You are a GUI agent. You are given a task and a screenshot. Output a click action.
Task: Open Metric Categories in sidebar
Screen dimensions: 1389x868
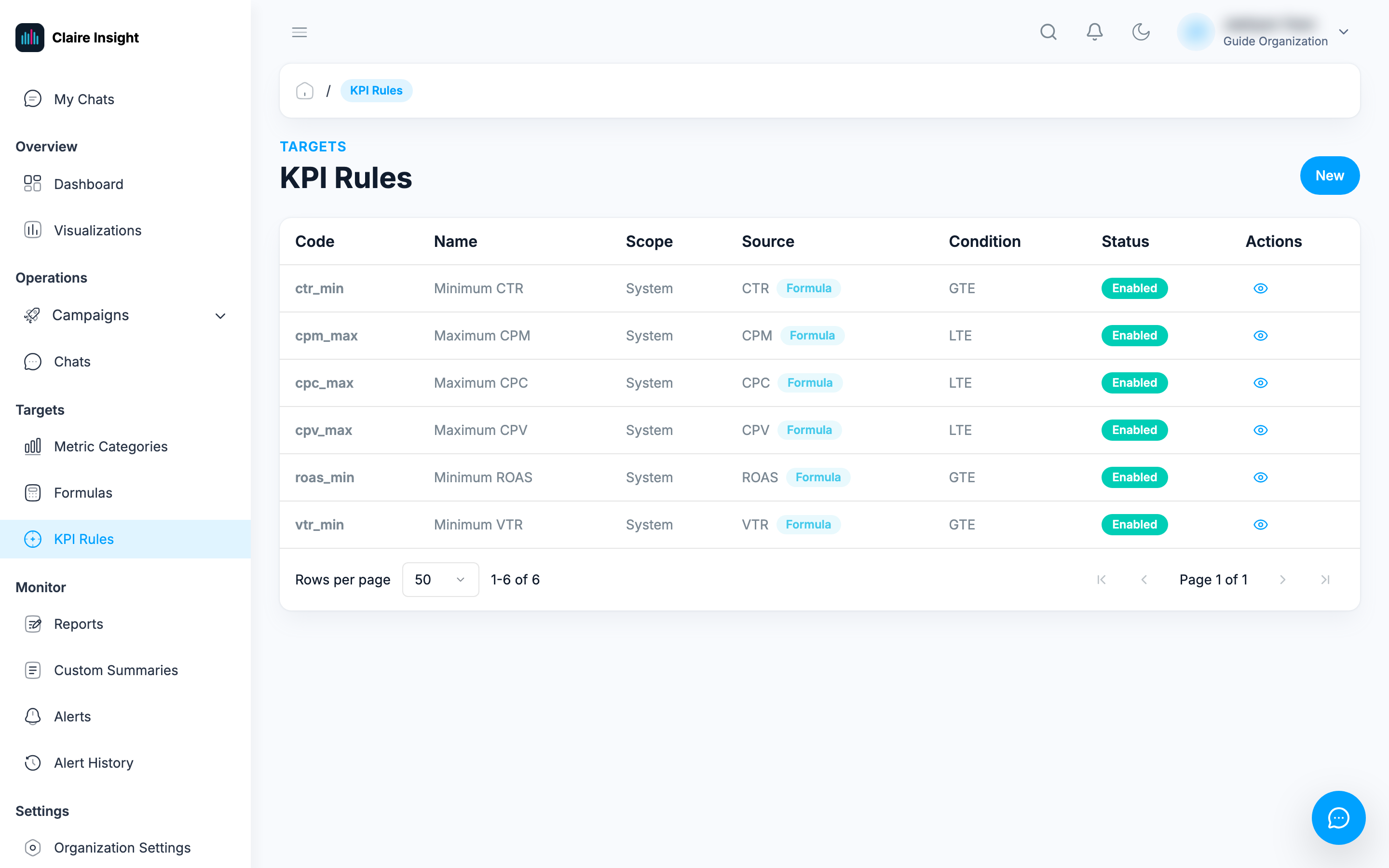(125, 447)
